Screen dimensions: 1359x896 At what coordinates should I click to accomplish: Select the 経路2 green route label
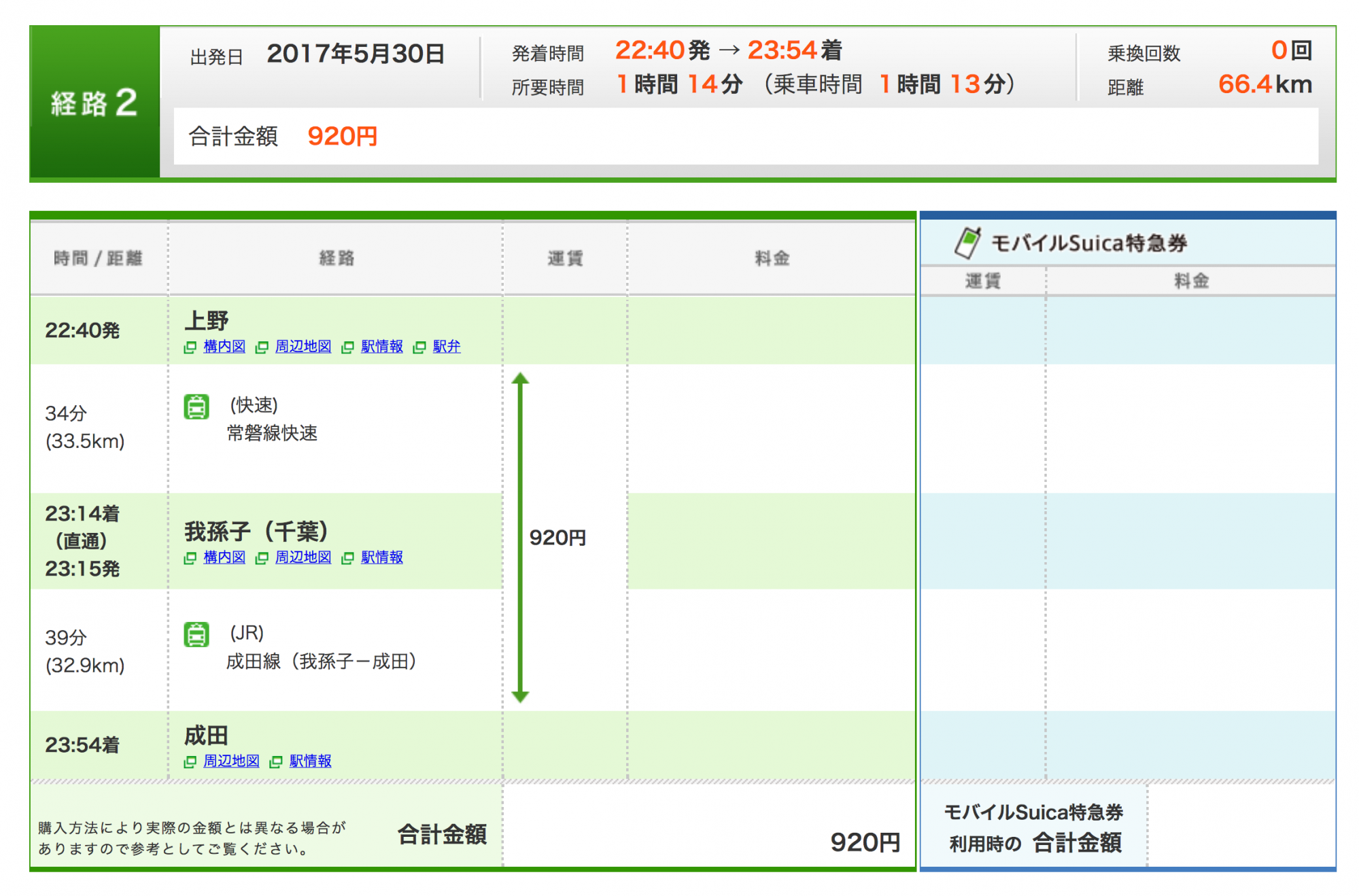pos(94,103)
